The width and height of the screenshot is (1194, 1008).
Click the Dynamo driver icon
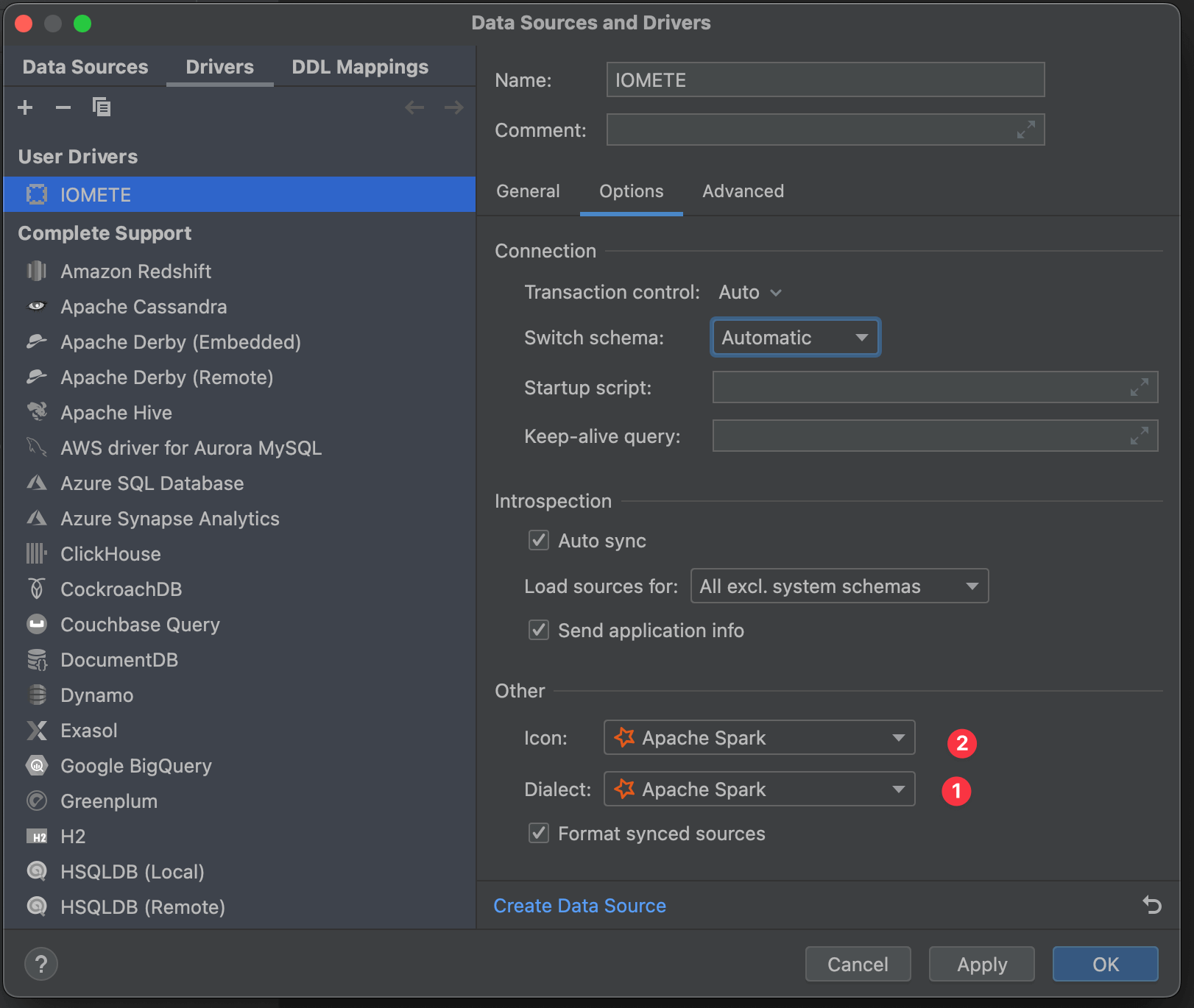(x=37, y=695)
